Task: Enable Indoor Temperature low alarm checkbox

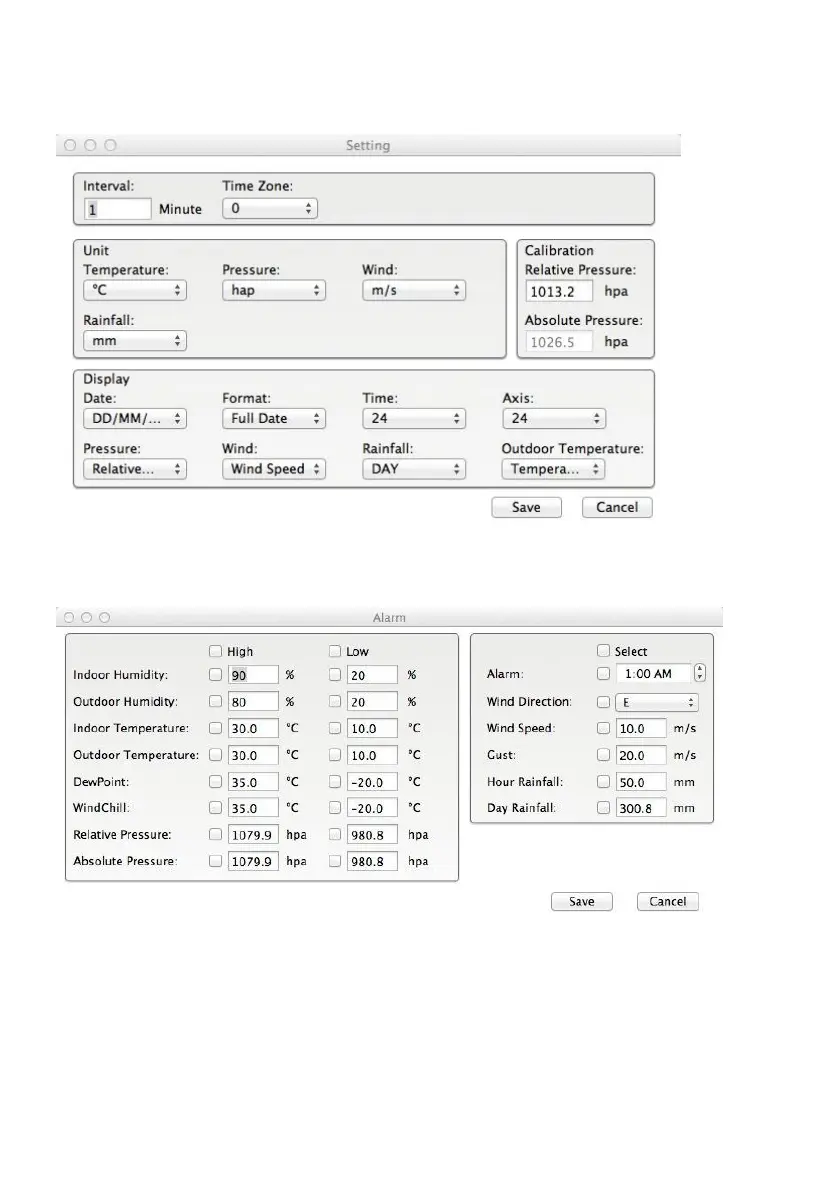Action: [x=335, y=728]
